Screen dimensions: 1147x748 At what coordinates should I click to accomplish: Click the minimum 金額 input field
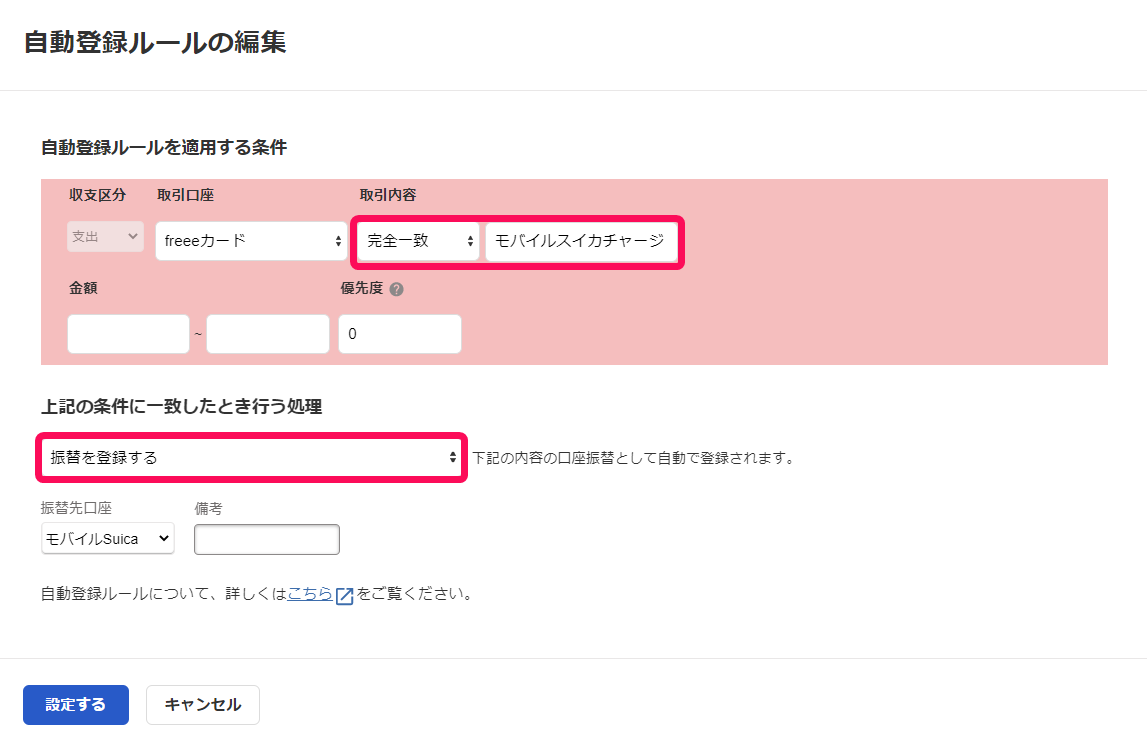point(128,334)
